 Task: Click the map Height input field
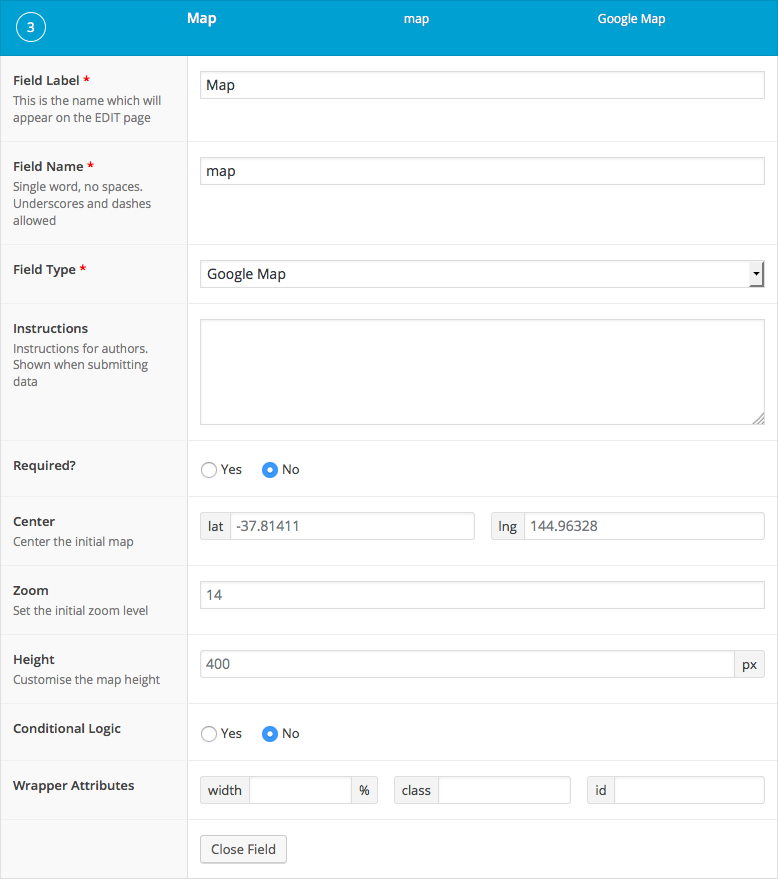(467, 664)
